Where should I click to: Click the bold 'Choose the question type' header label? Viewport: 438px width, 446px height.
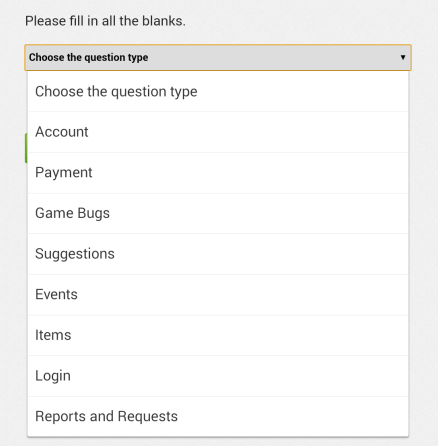88,57
